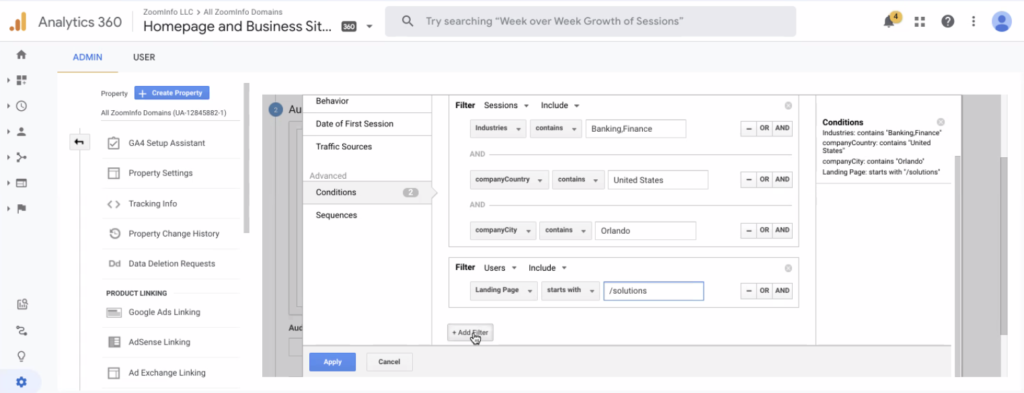Click AND button on Landing Page row
This screenshot has height=393, width=1024.
[x=782, y=291]
